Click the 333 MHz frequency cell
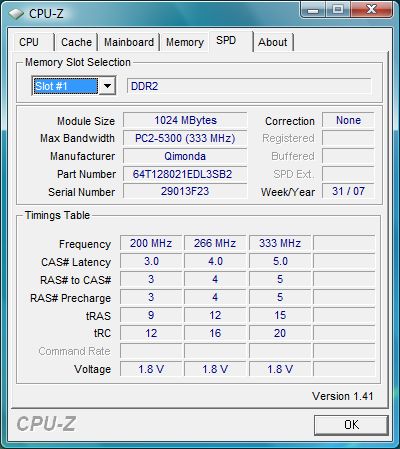The height and width of the screenshot is (449, 400). click(x=280, y=243)
